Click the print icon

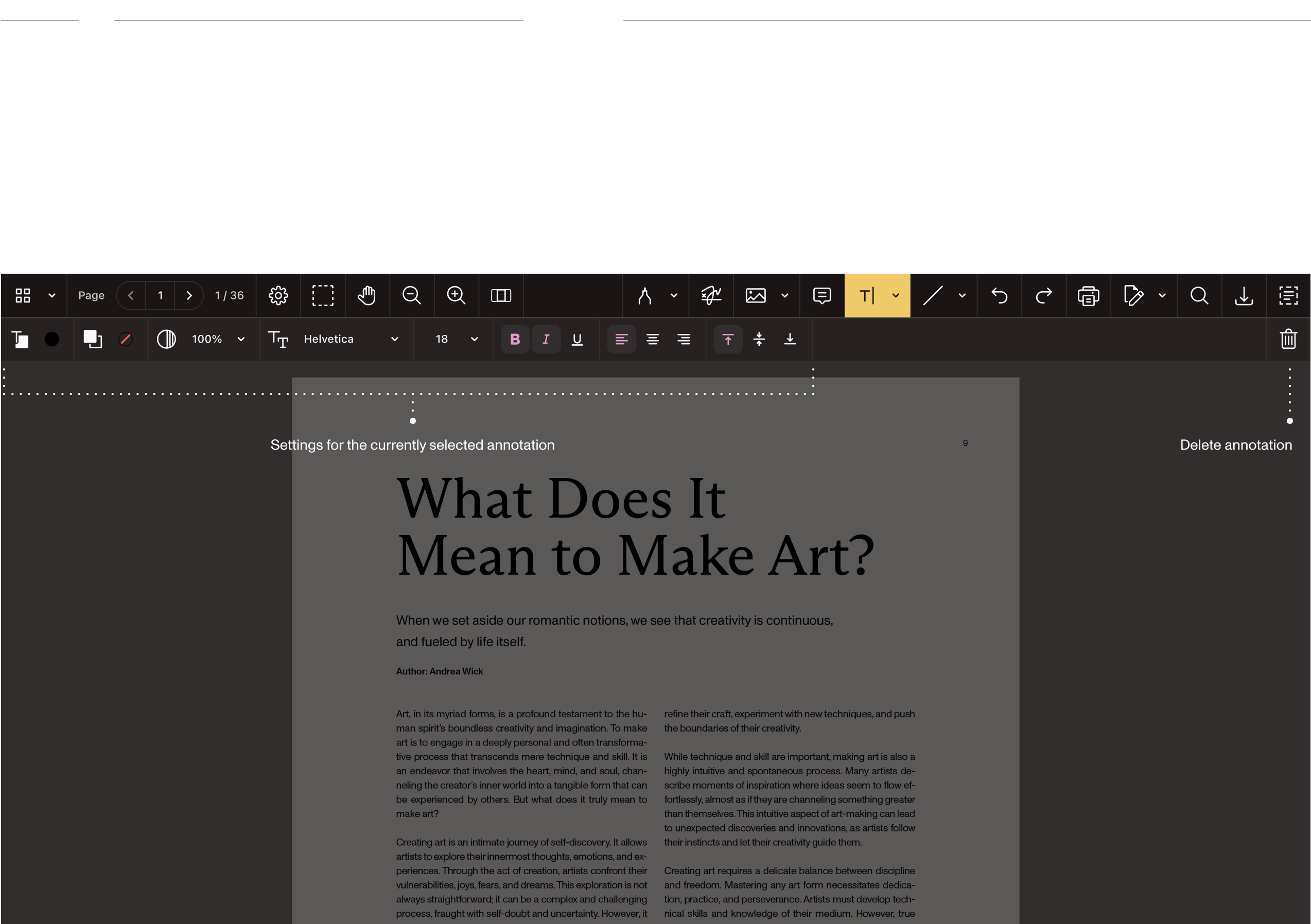click(1088, 296)
